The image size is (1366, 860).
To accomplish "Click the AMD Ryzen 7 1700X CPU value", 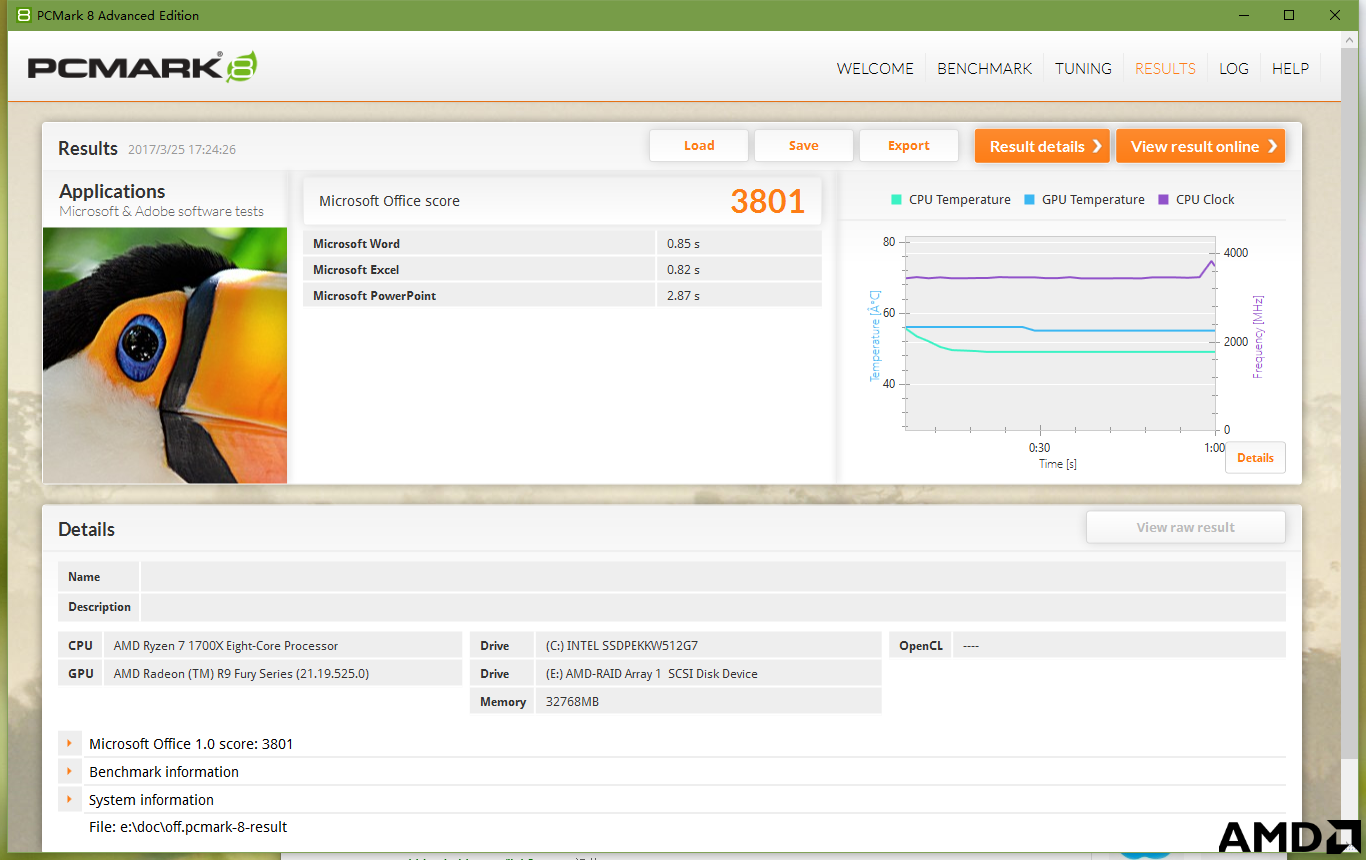I will 226,646.
